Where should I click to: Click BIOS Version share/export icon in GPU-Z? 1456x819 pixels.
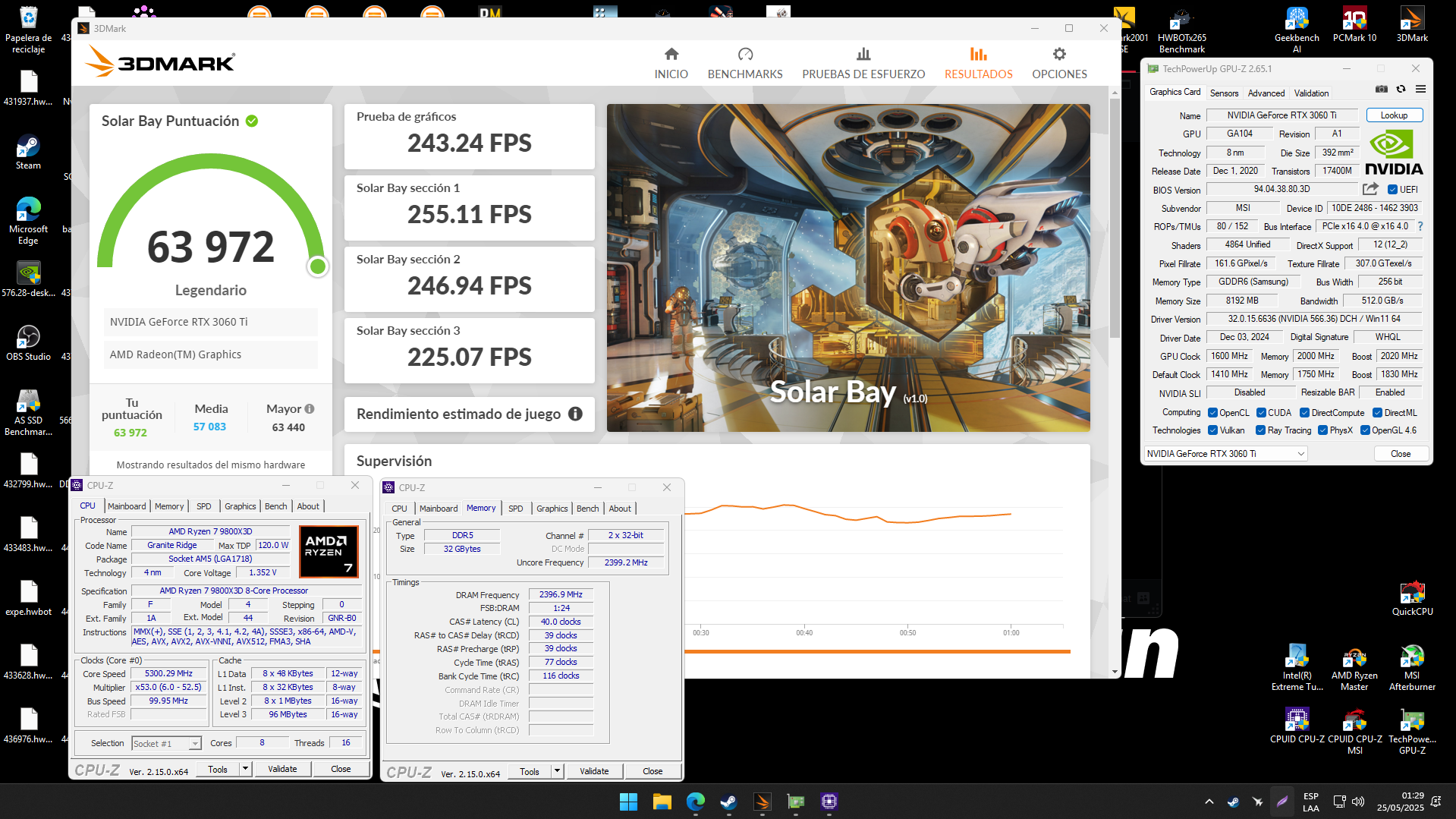click(x=1370, y=189)
